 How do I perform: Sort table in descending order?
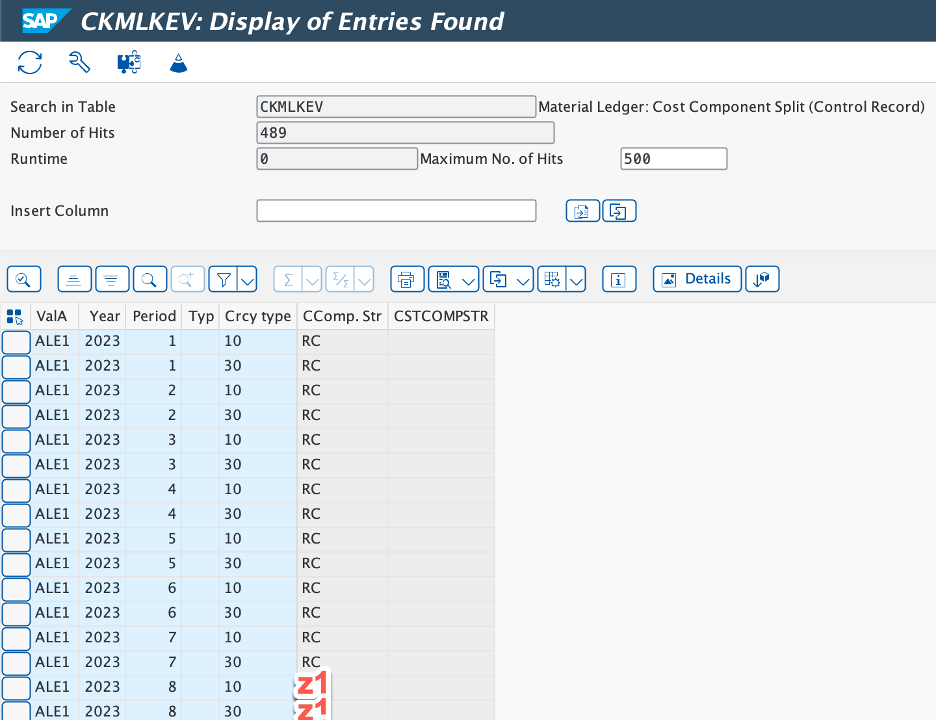(112, 279)
